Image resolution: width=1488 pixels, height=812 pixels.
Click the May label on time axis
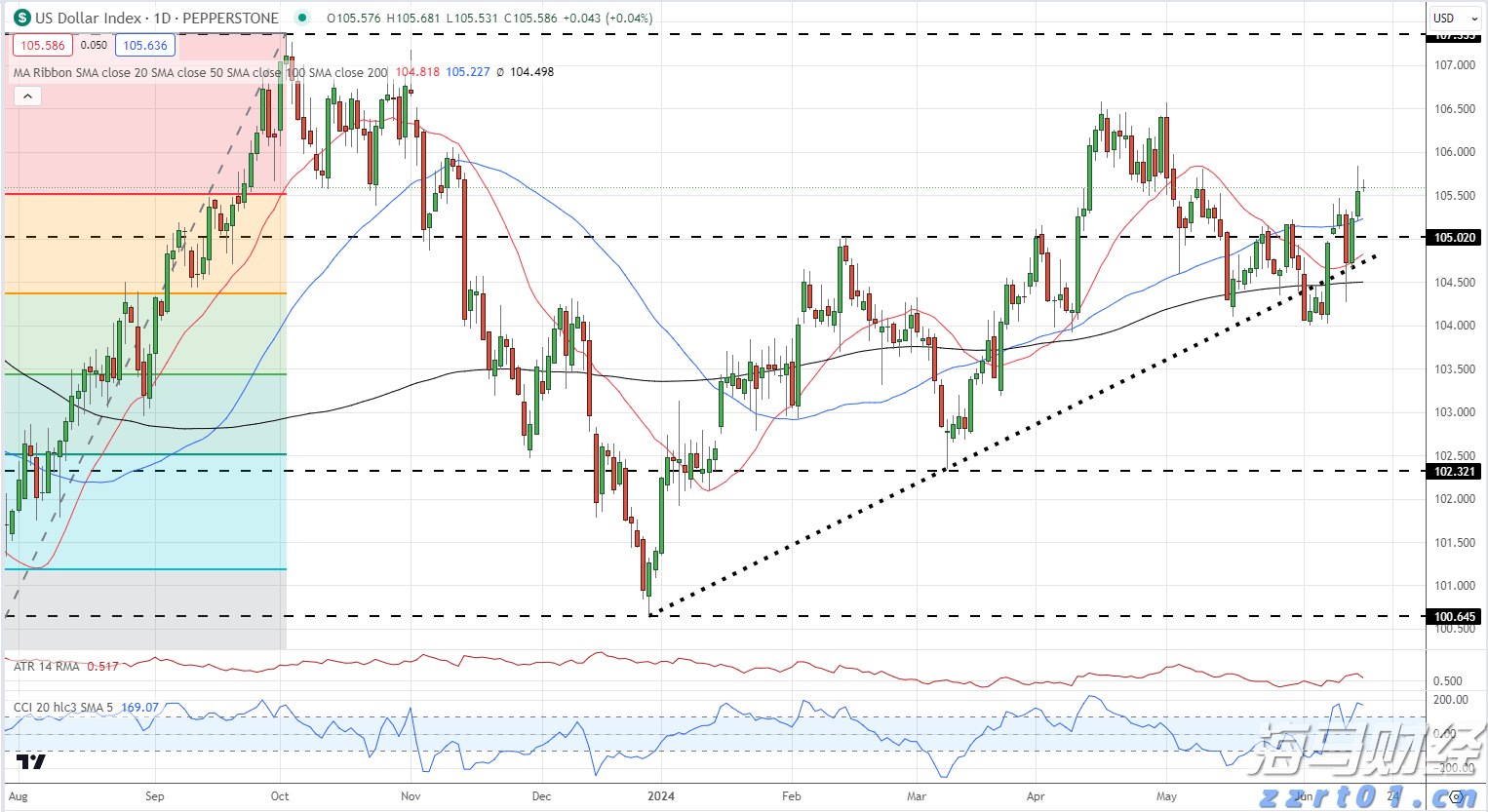click(1167, 796)
